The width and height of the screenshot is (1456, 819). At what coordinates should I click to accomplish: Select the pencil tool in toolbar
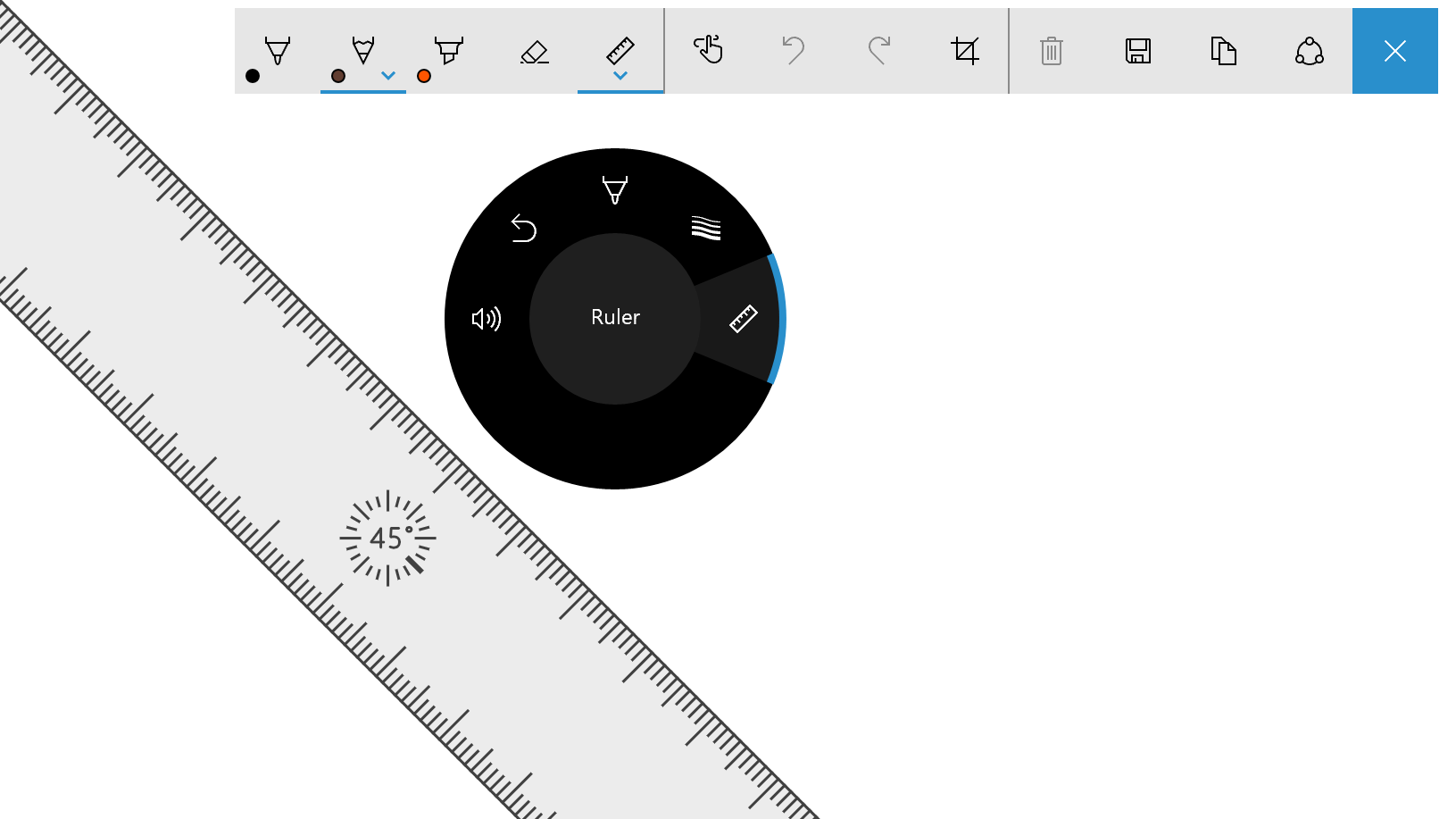click(363, 50)
